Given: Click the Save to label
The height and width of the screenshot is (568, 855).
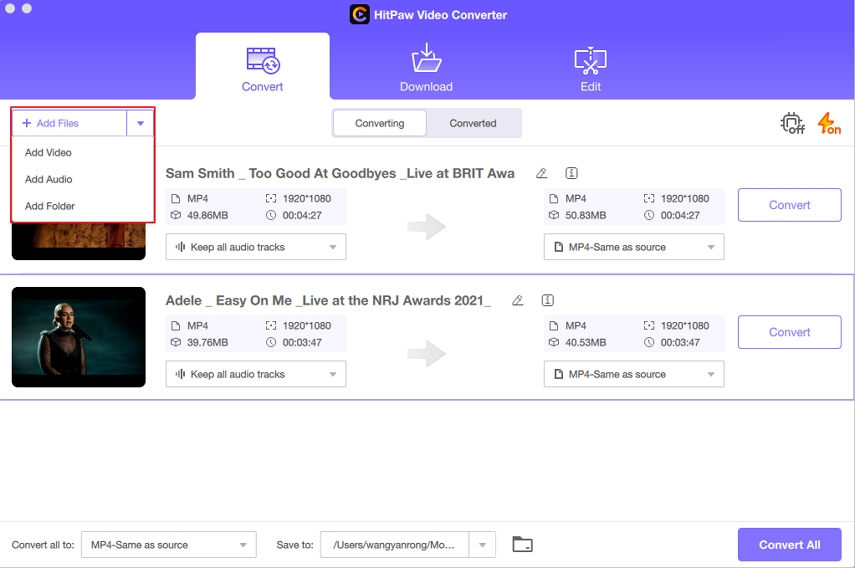Looking at the screenshot, I should point(295,545).
